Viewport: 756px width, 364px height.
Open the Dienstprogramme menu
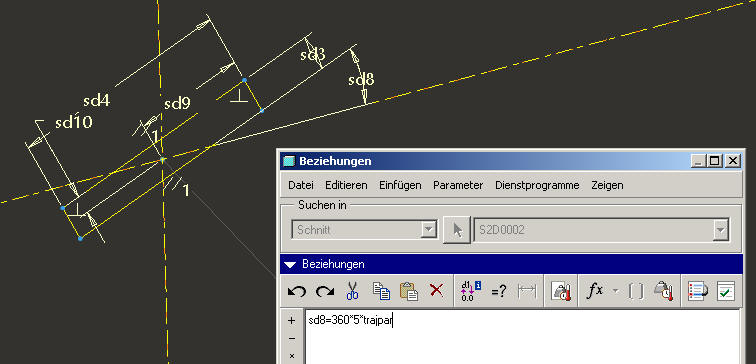point(537,185)
